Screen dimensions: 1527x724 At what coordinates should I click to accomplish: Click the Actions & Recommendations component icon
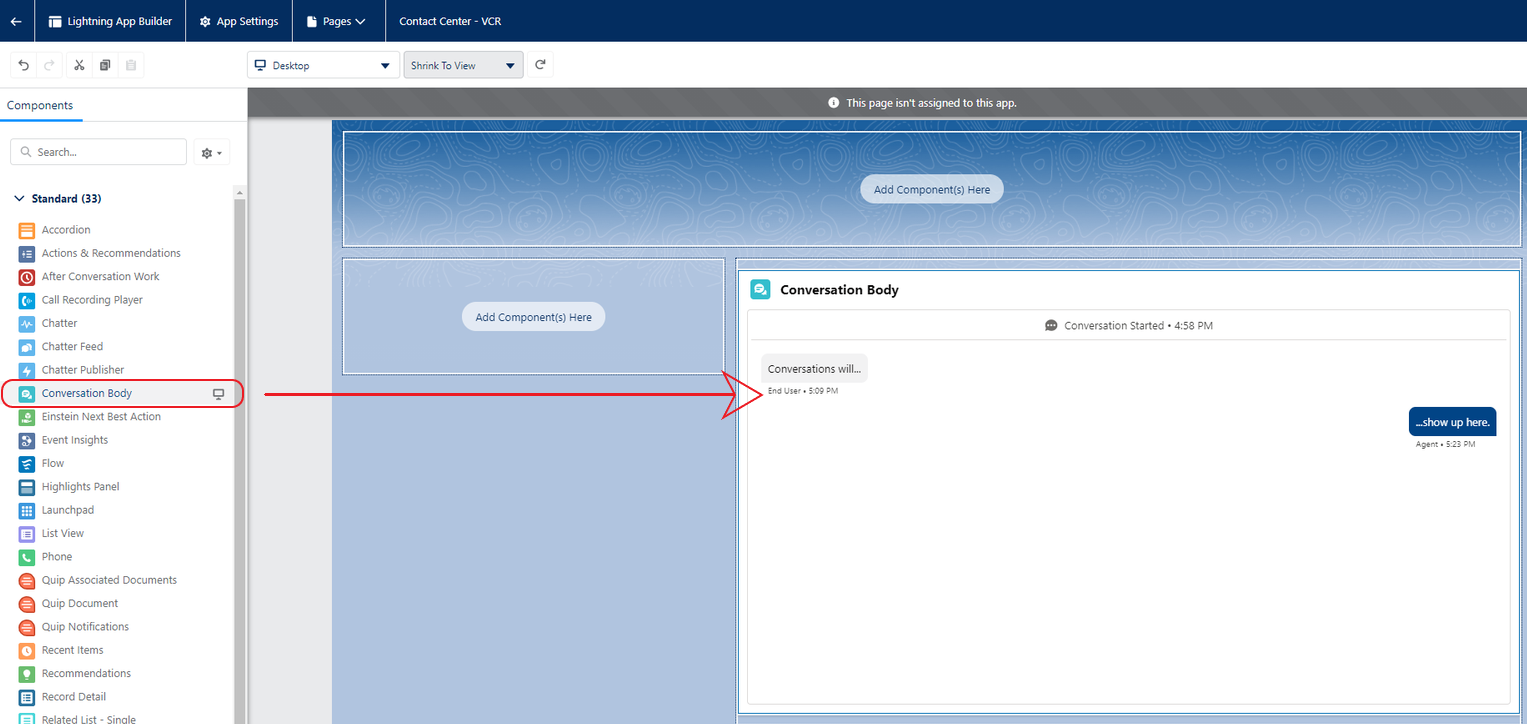[x=27, y=254]
